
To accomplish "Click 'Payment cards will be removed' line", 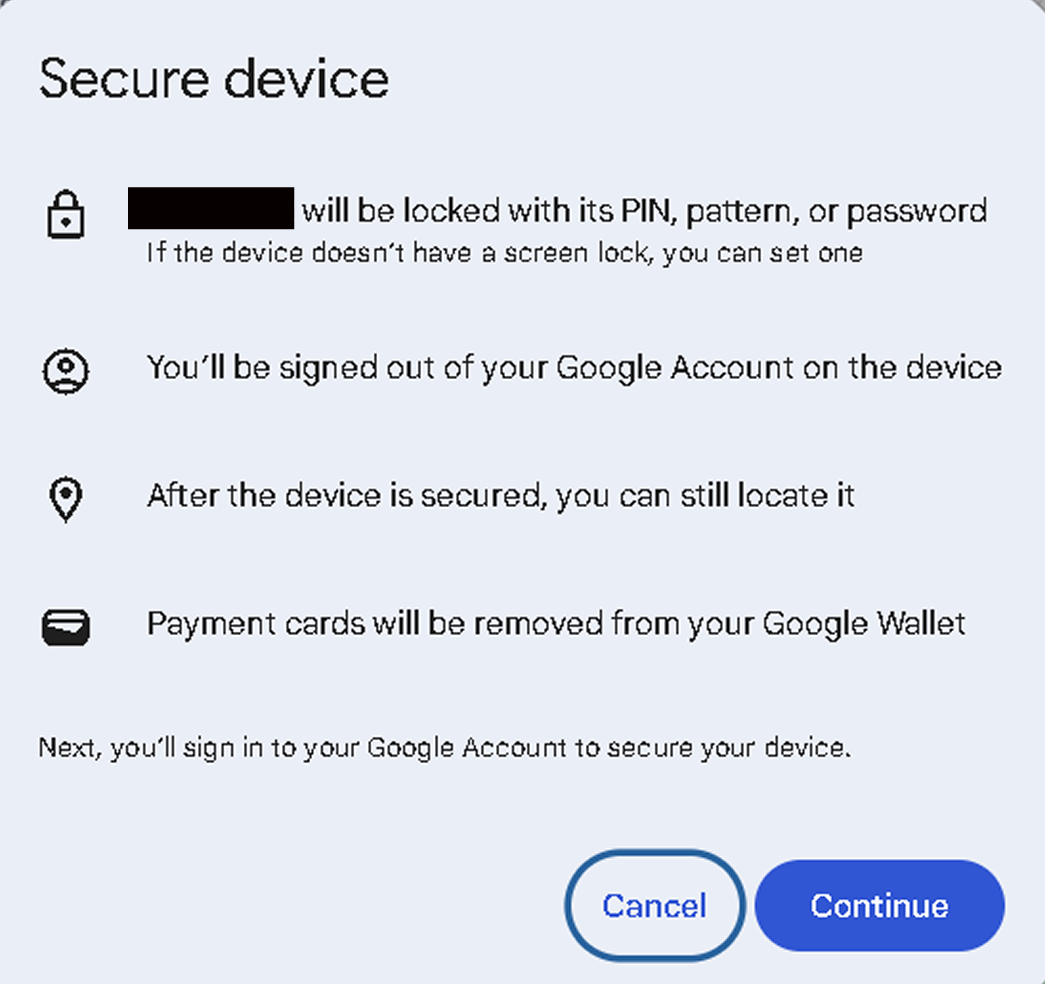I will pos(556,624).
